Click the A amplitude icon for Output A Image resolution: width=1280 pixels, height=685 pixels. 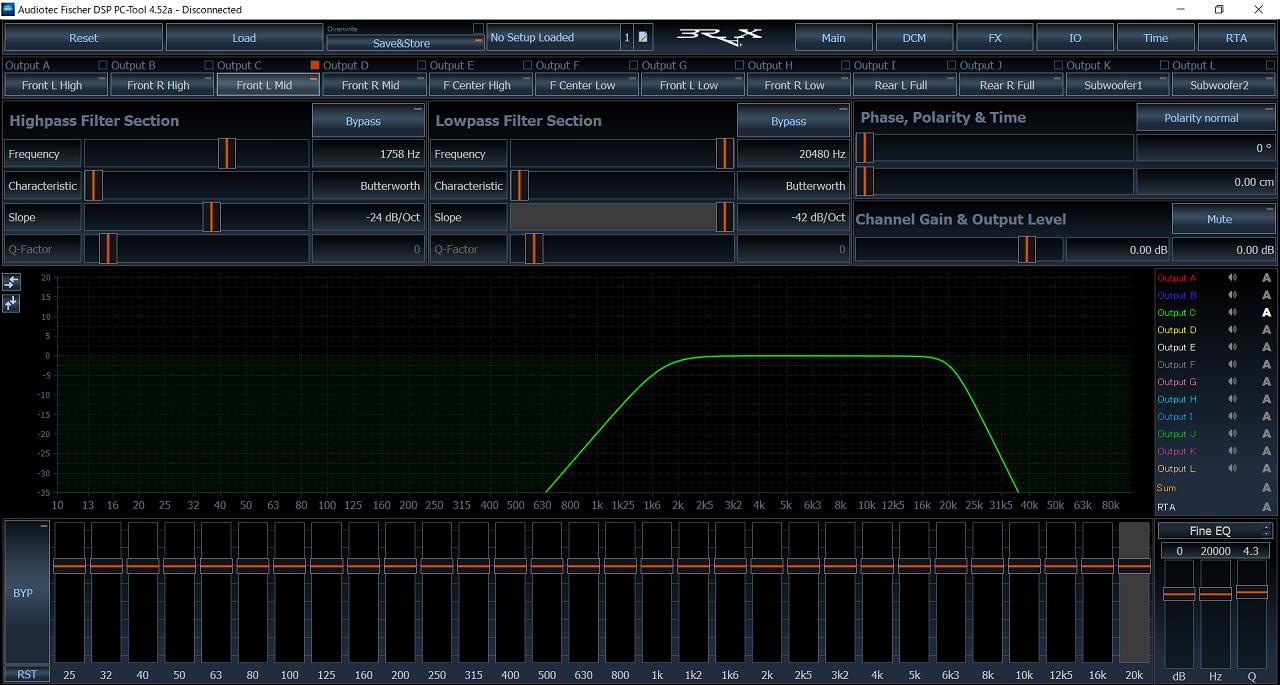point(1267,278)
